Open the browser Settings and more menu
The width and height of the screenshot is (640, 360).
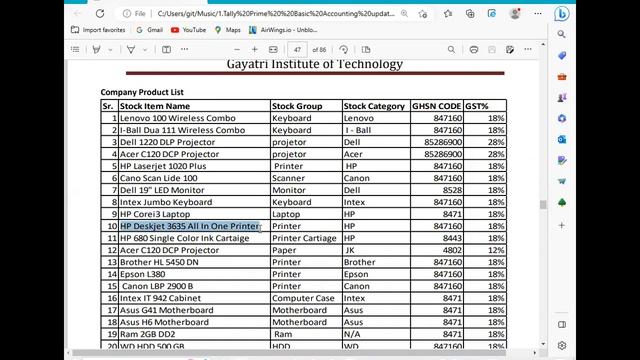(x=538, y=13)
